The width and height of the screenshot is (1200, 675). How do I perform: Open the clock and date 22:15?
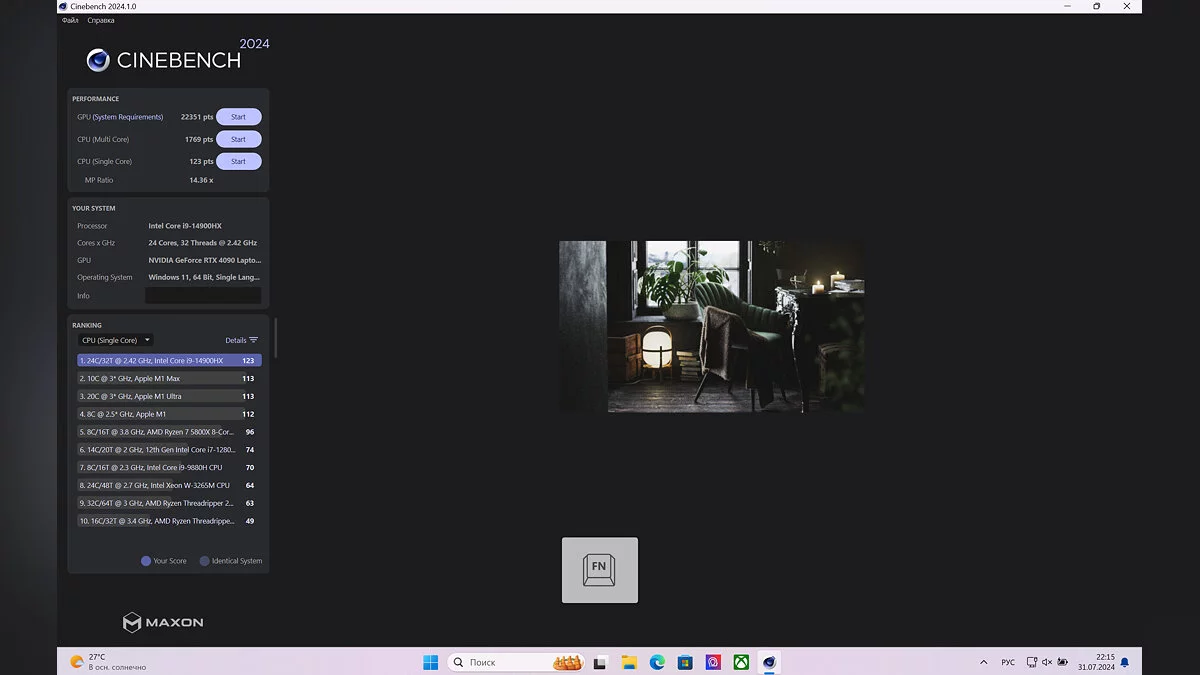click(x=1096, y=662)
